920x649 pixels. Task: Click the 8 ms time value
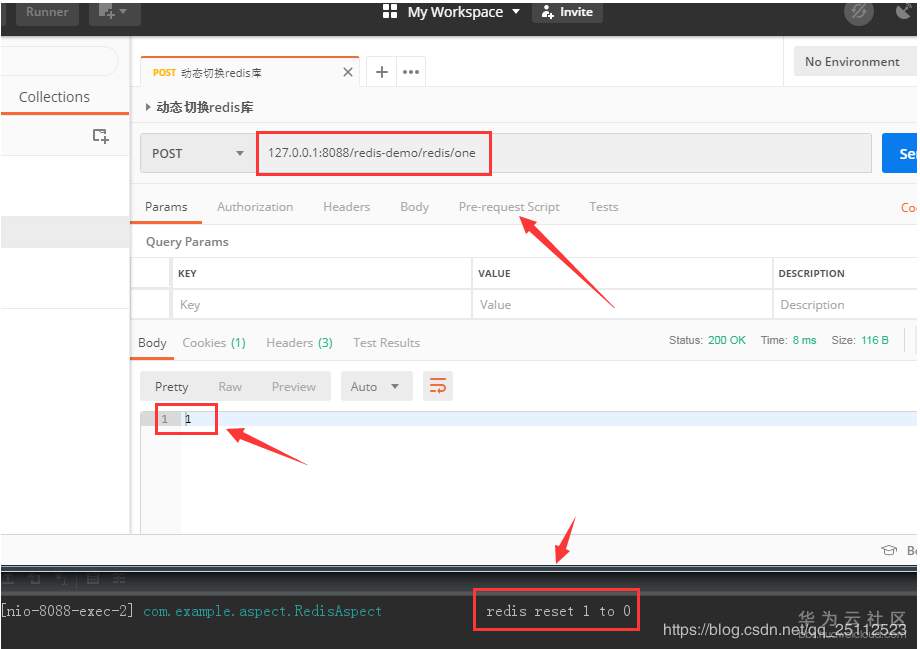point(804,340)
